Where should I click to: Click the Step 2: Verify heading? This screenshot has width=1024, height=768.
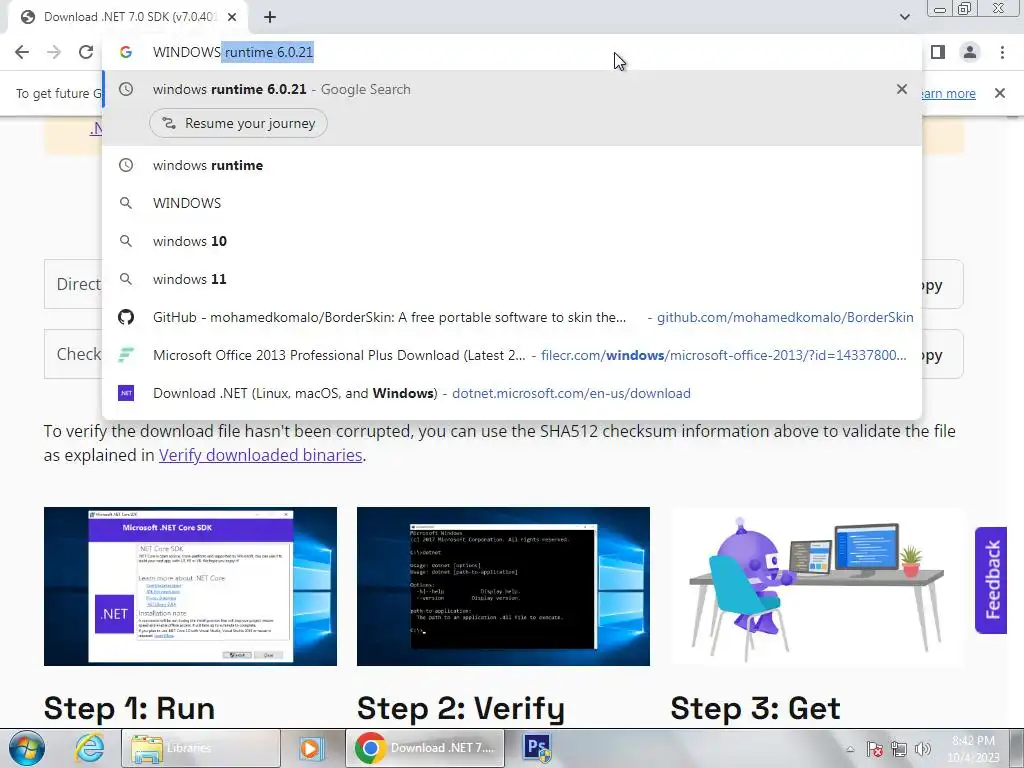coord(460,709)
